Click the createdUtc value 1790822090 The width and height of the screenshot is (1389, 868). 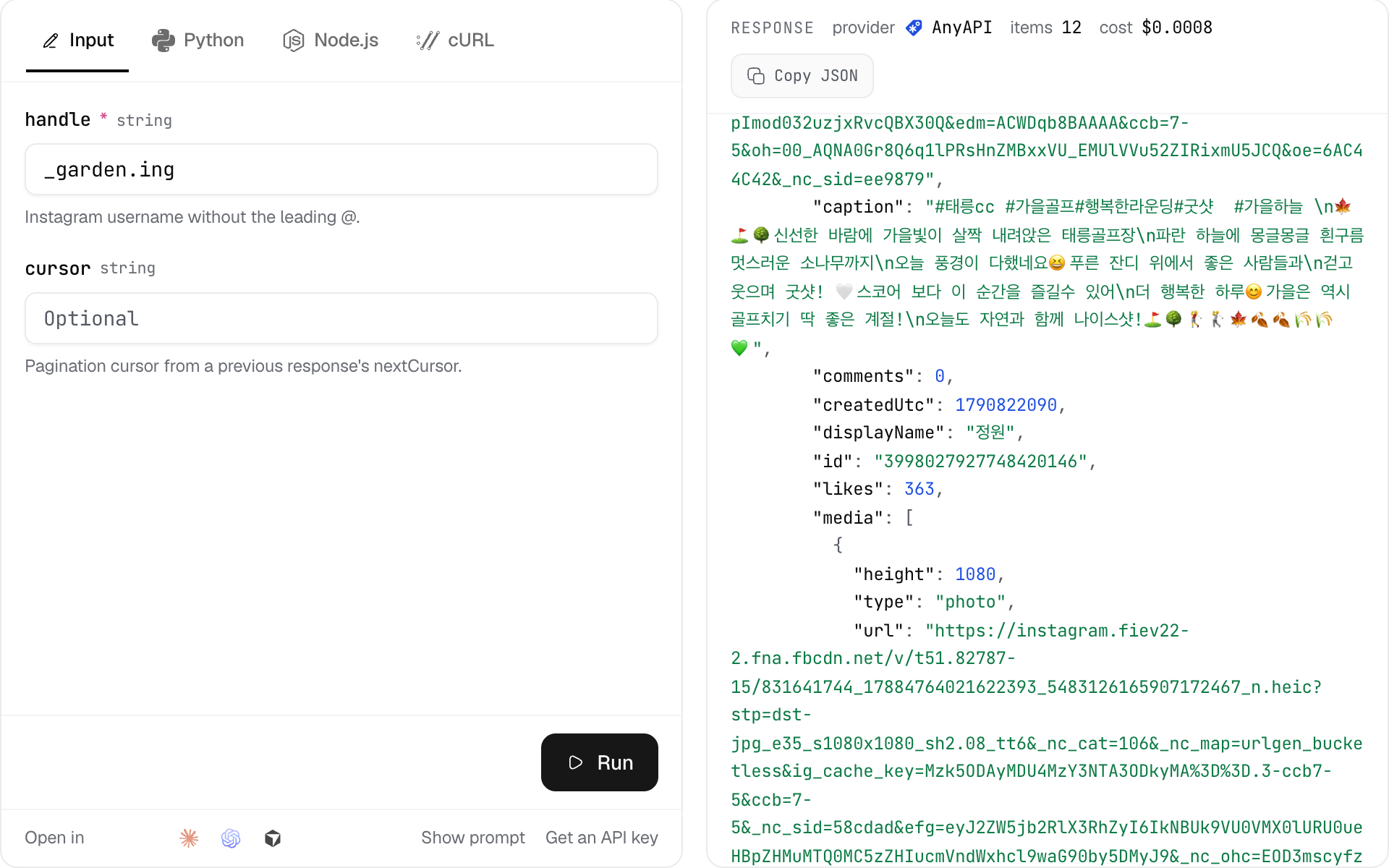[x=1006, y=405]
